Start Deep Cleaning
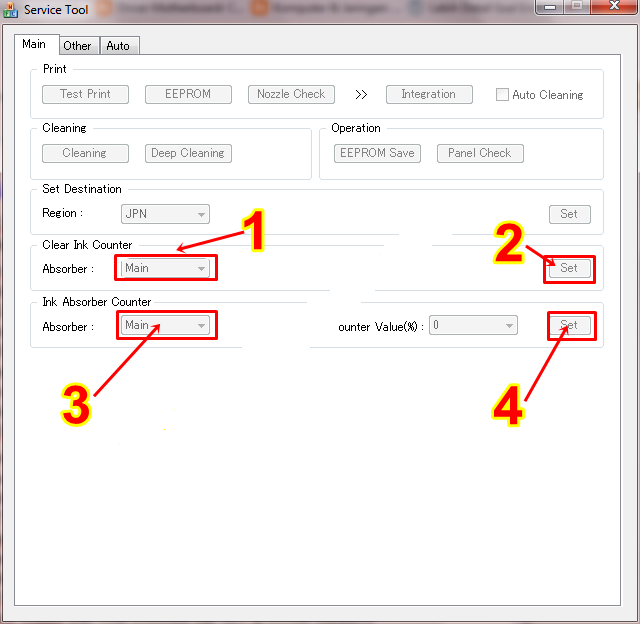The image size is (640, 624). 188,153
